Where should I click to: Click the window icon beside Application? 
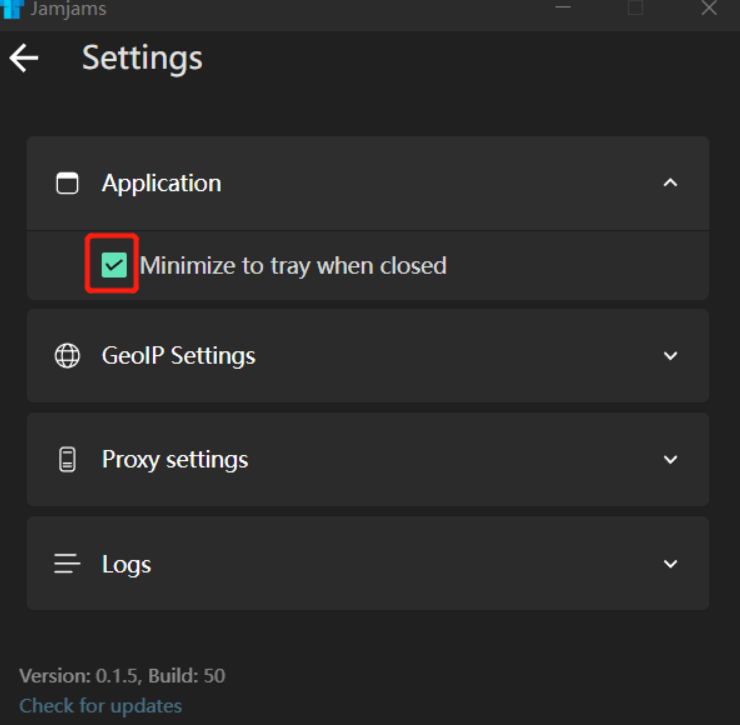(x=67, y=183)
